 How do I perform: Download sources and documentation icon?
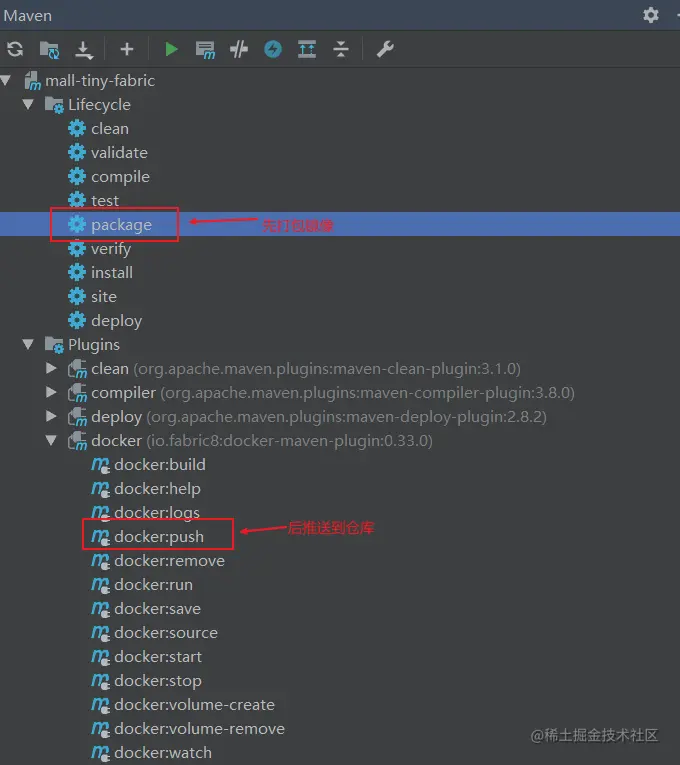[x=84, y=50]
